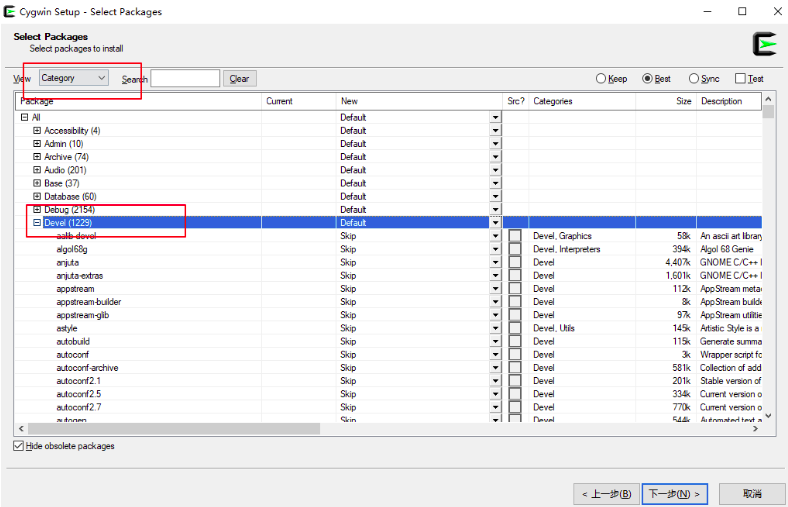Check the source box for autobuild
The height and width of the screenshot is (507, 788).
tap(515, 341)
